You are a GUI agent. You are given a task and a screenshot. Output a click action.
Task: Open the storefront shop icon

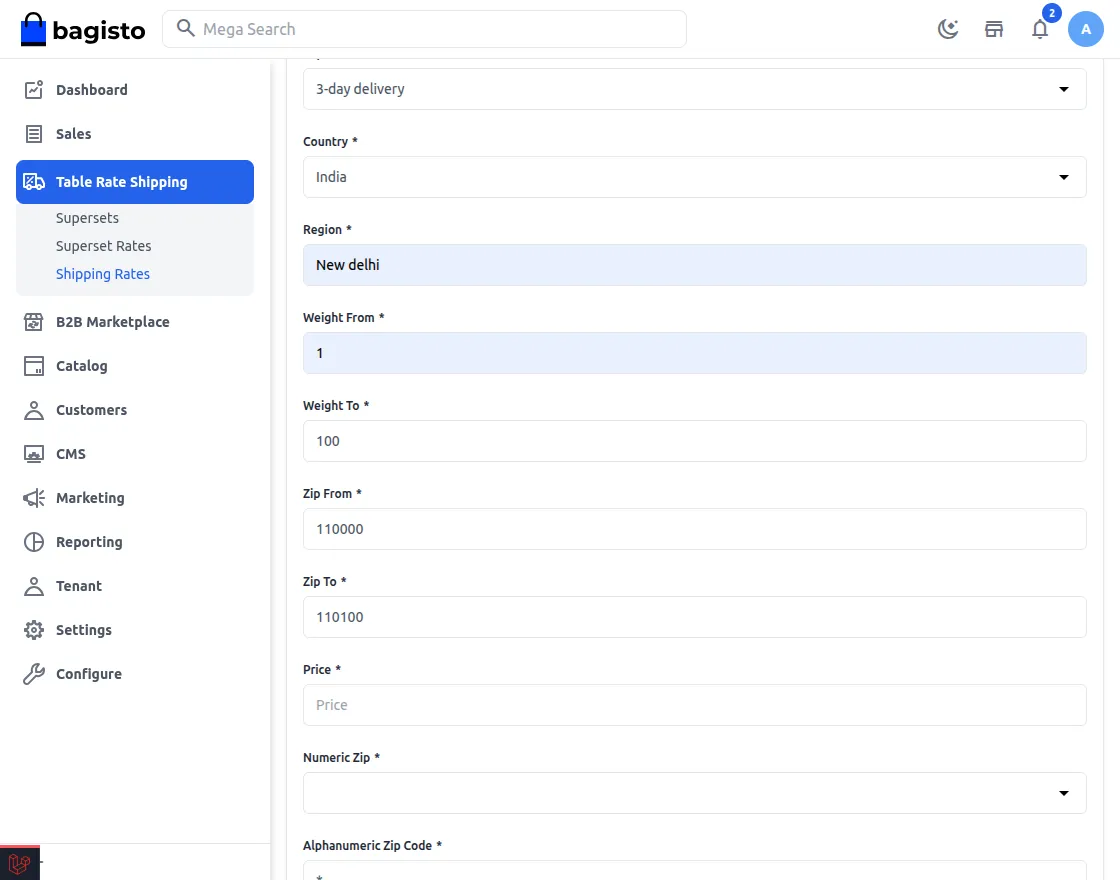(x=994, y=29)
